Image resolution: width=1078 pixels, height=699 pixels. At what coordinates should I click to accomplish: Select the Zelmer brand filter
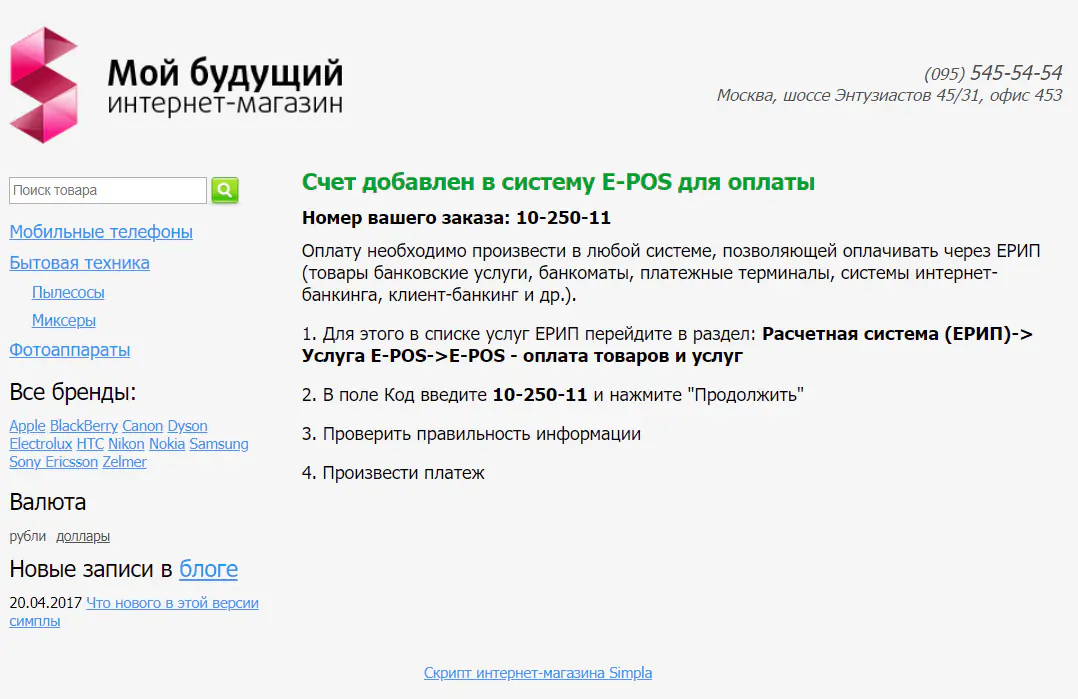(x=124, y=461)
